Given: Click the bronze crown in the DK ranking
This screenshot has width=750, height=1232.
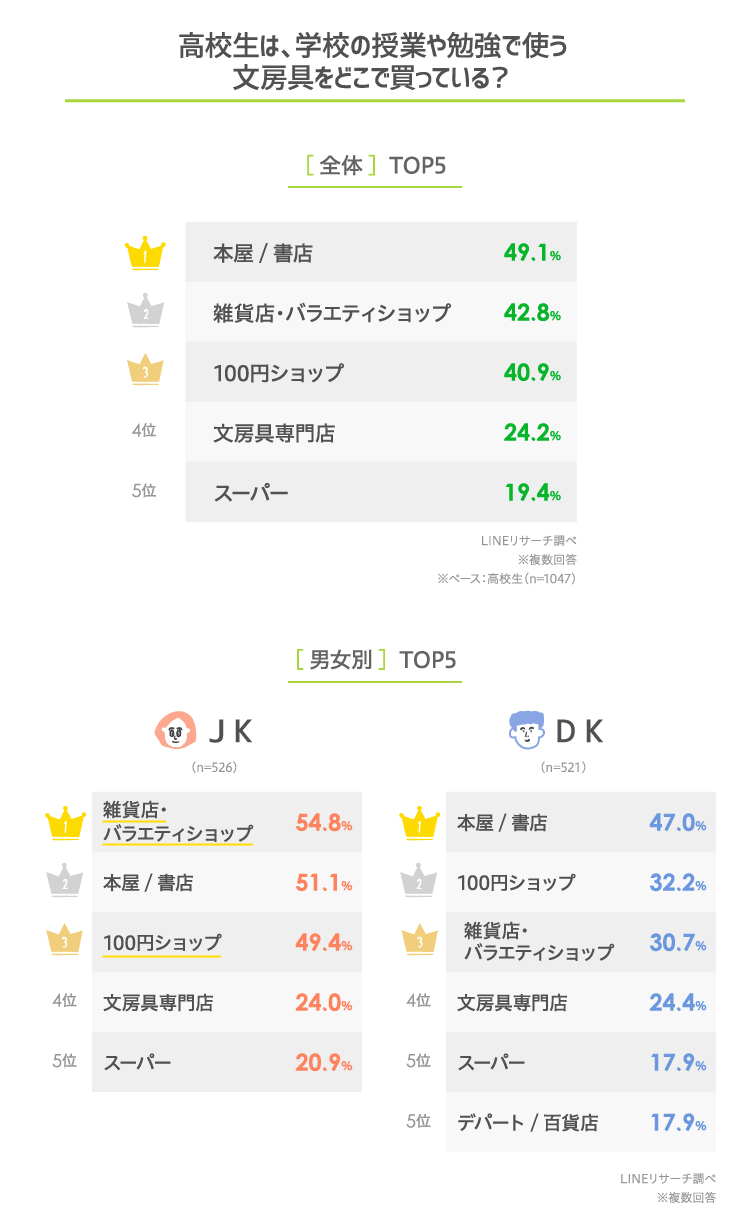Looking at the screenshot, I should (x=419, y=943).
